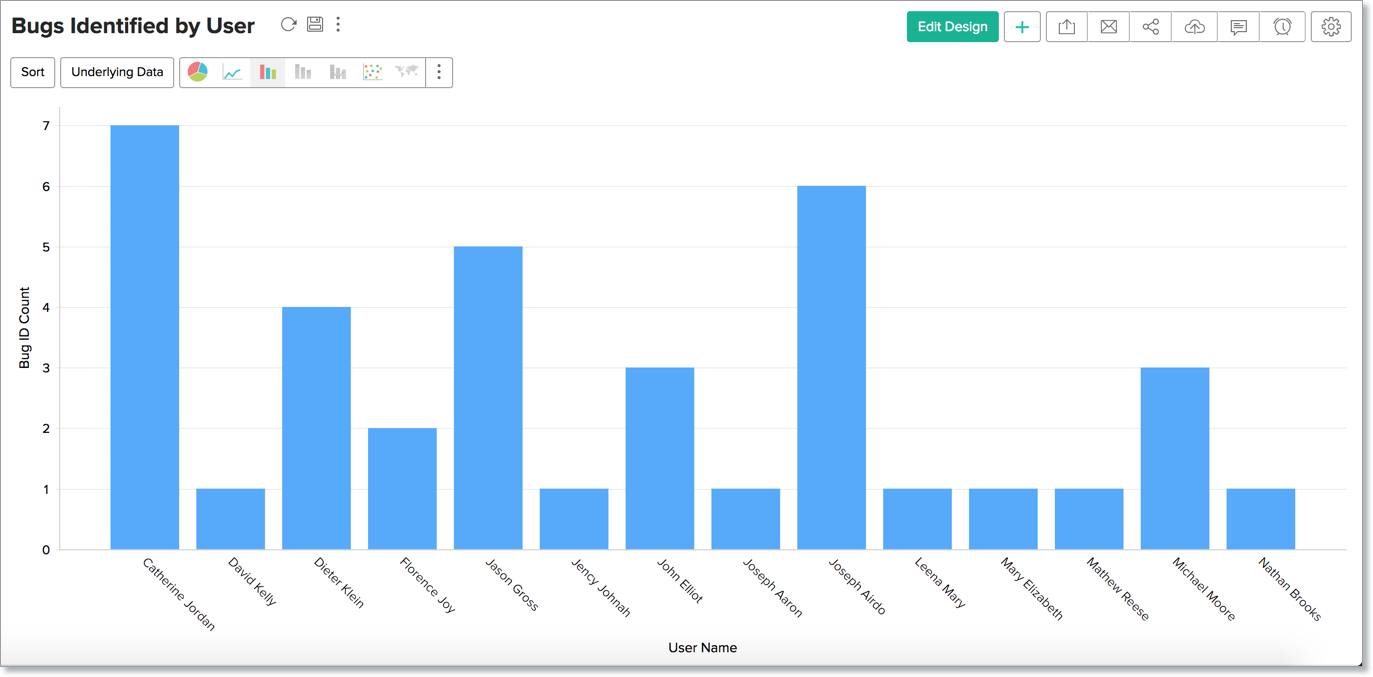Click the 'Leena Mary' axis label
Screen dimensions: 1373x677
tap(940, 583)
